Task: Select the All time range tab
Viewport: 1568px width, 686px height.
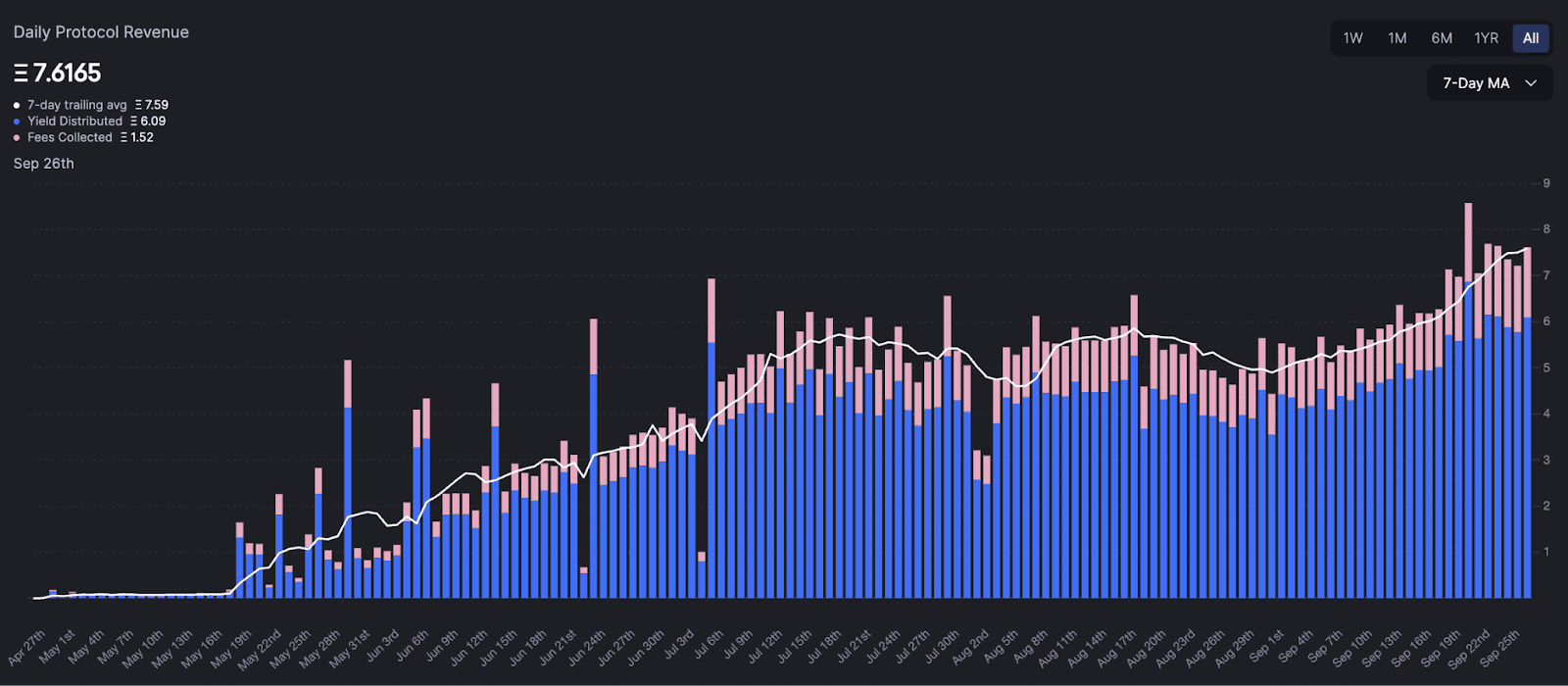Action: point(1531,38)
